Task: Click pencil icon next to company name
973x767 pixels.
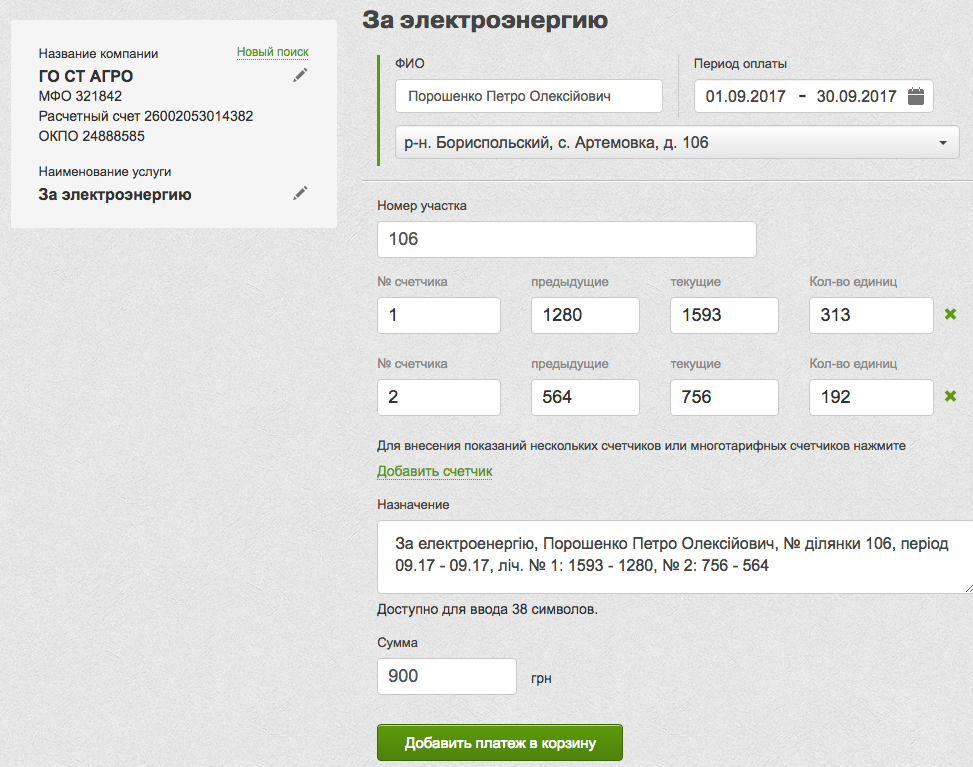Action: [300, 75]
